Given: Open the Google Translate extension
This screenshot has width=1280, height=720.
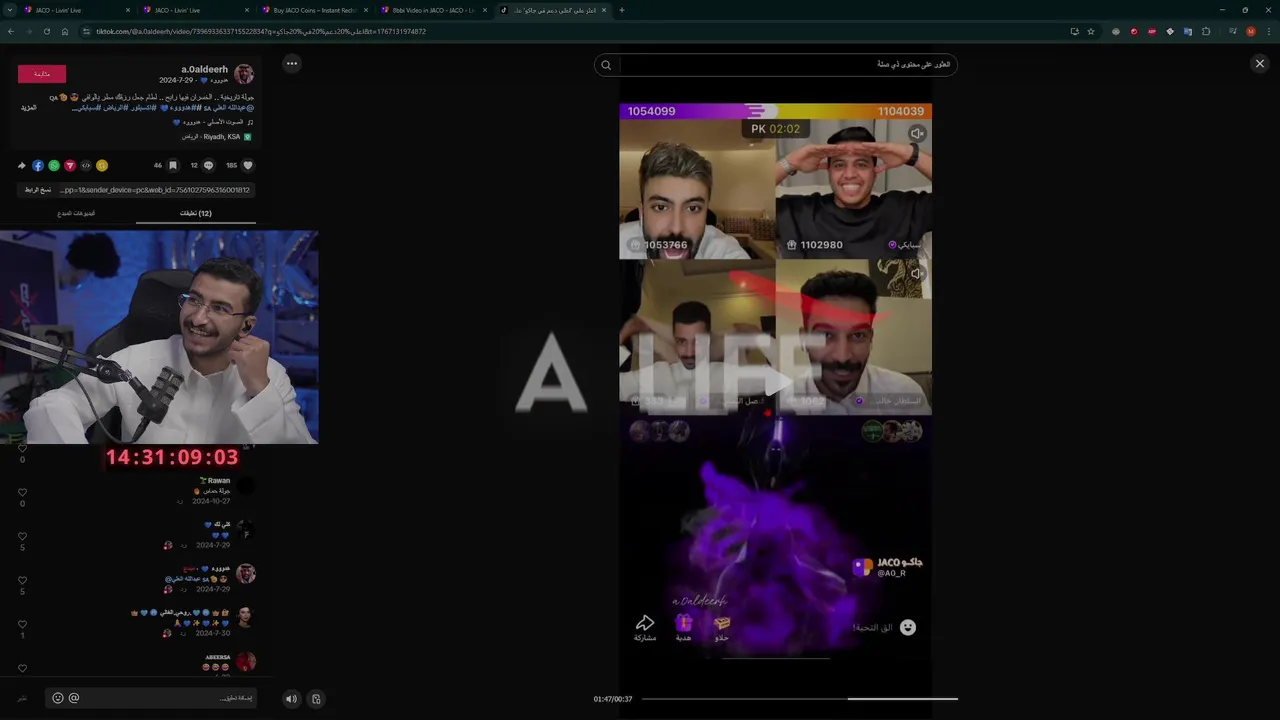Looking at the screenshot, I should 1188,31.
